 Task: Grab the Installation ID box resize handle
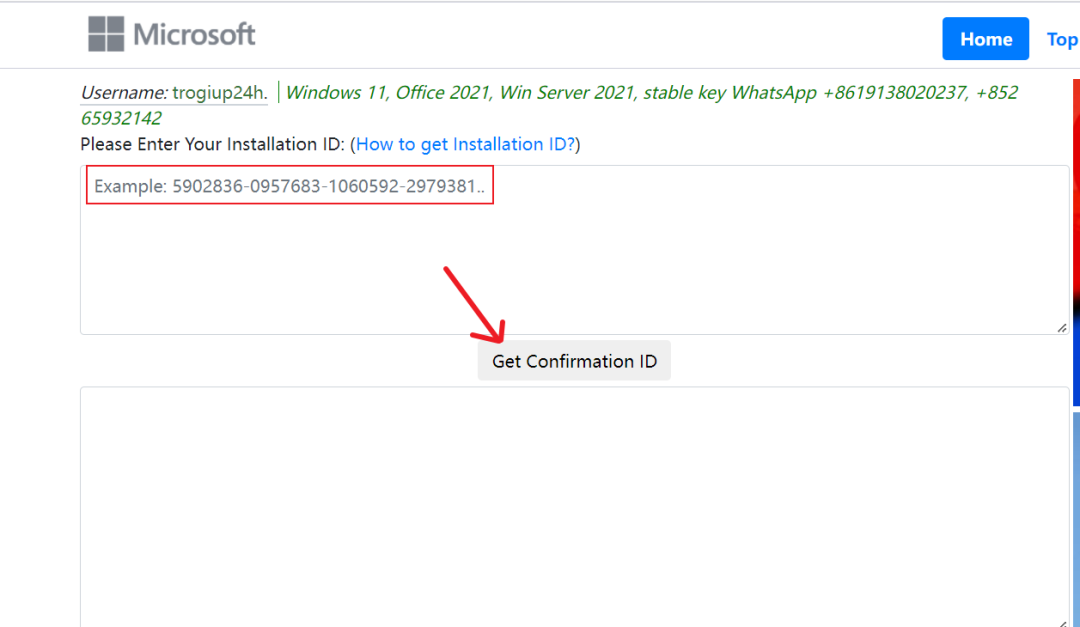1061,327
